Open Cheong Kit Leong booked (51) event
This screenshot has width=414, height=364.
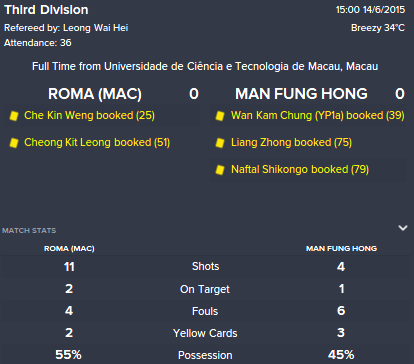(97, 142)
